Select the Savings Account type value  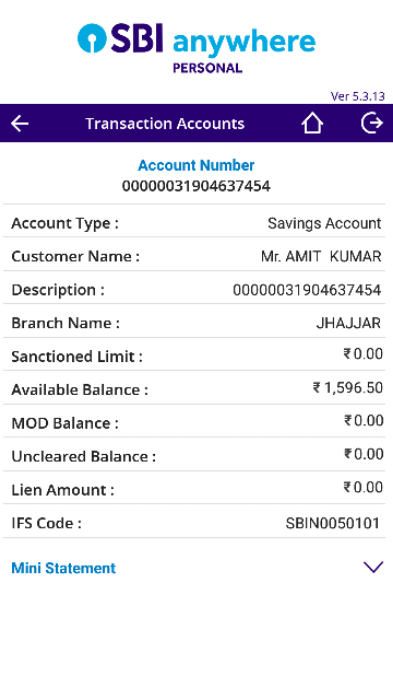click(324, 223)
